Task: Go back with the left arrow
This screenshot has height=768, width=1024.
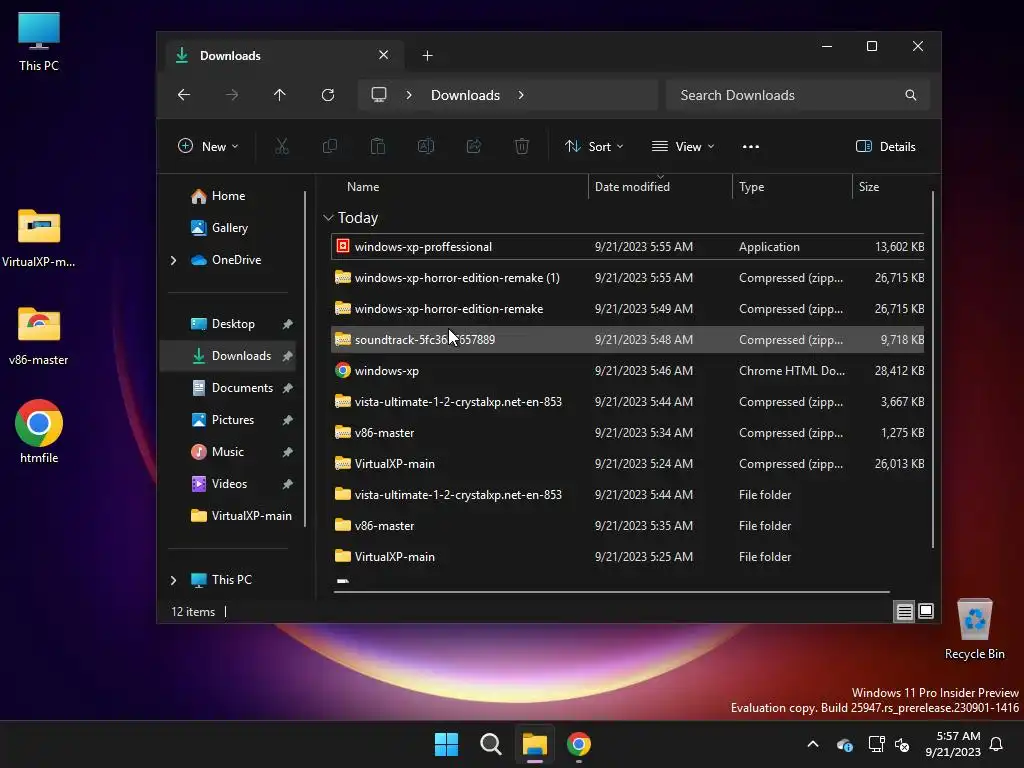Action: pos(184,95)
